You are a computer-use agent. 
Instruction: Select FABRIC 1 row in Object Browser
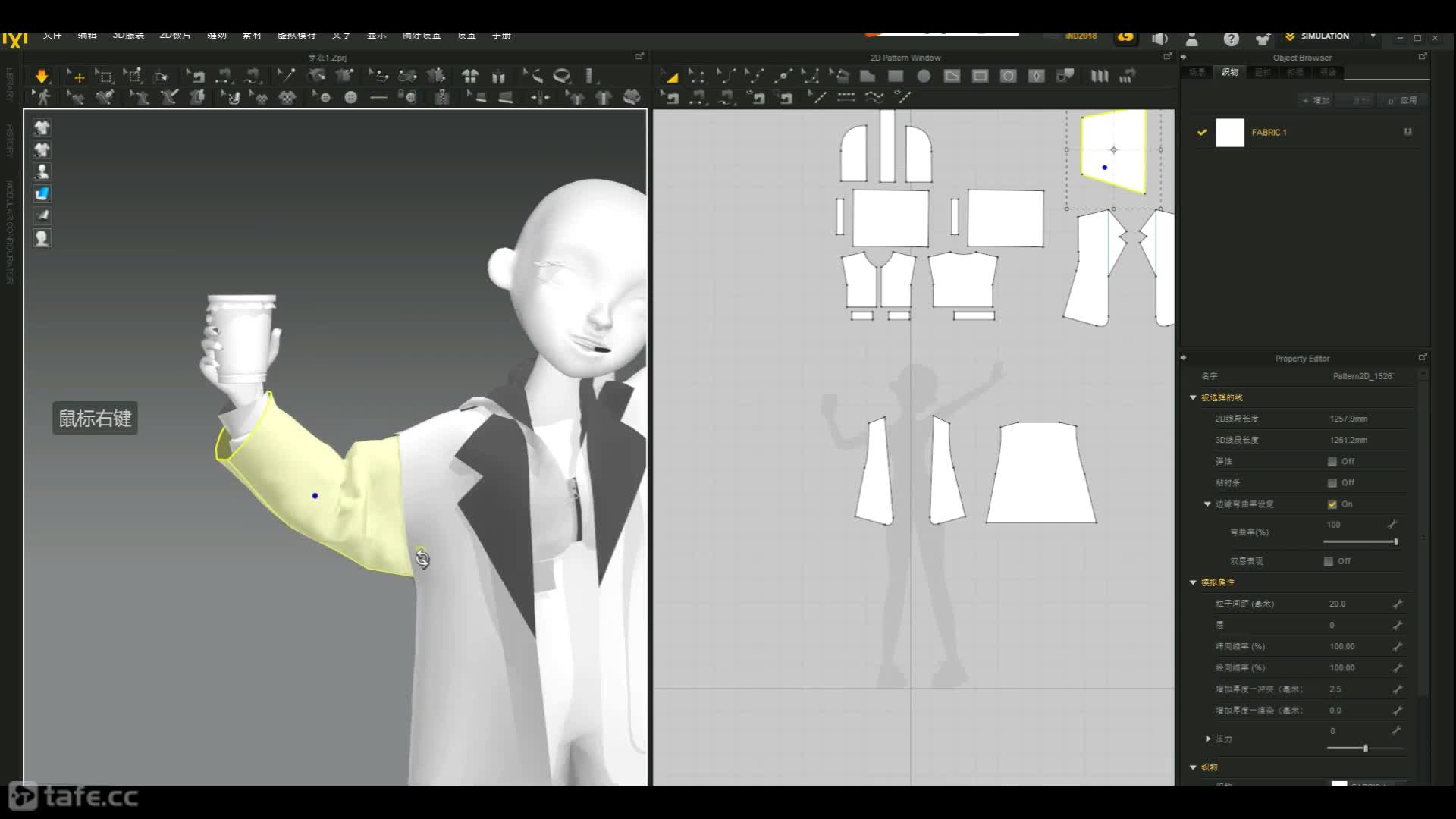[x=1304, y=133]
